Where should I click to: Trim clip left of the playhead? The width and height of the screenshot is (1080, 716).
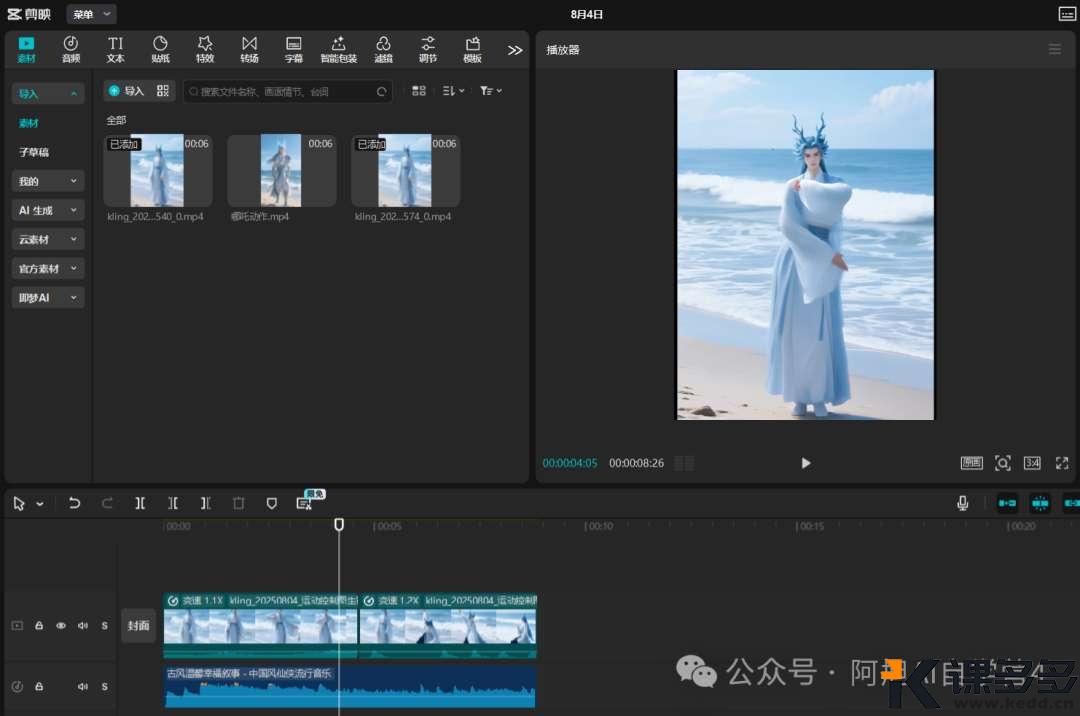point(173,503)
